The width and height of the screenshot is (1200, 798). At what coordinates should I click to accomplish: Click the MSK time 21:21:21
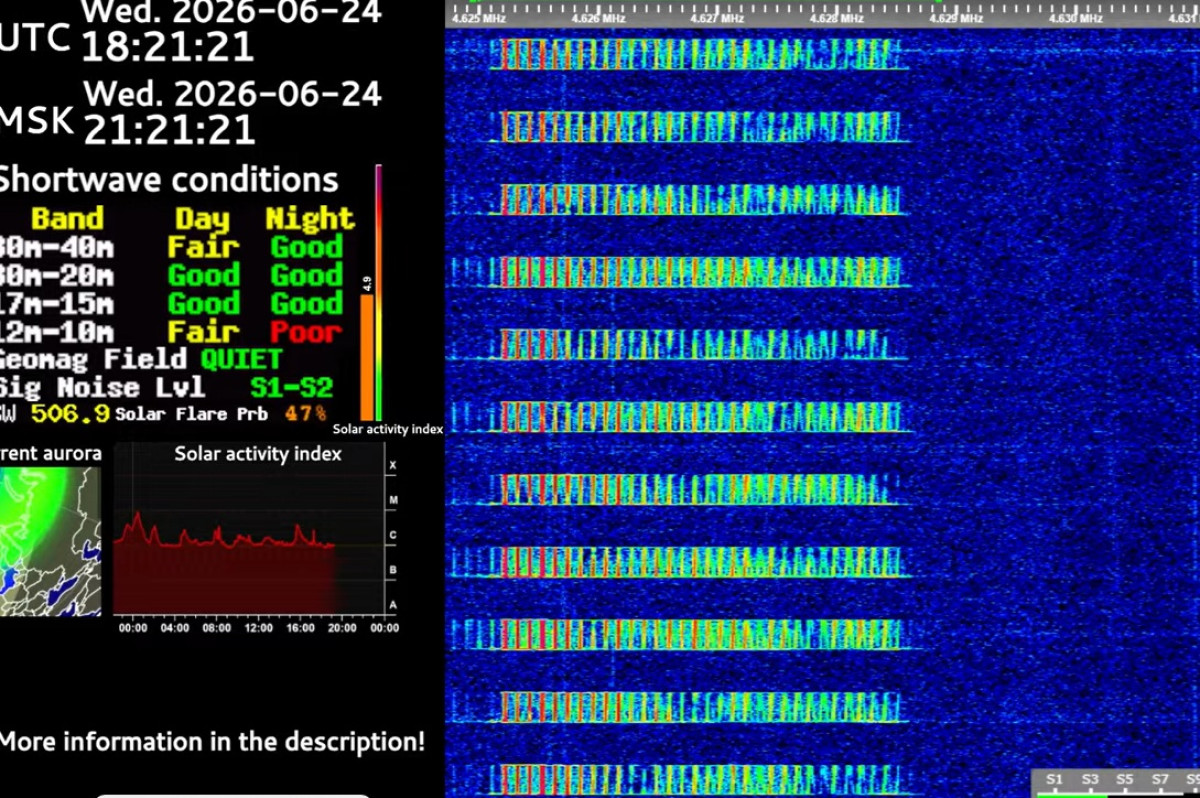(168, 128)
